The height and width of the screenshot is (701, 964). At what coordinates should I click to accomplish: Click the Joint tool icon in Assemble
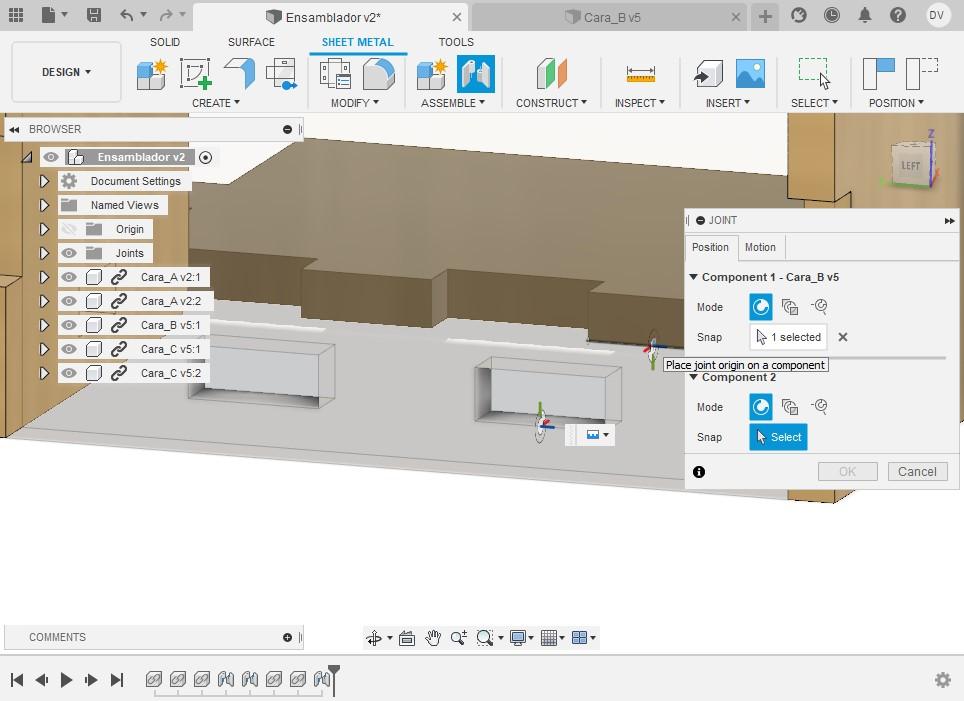475,74
